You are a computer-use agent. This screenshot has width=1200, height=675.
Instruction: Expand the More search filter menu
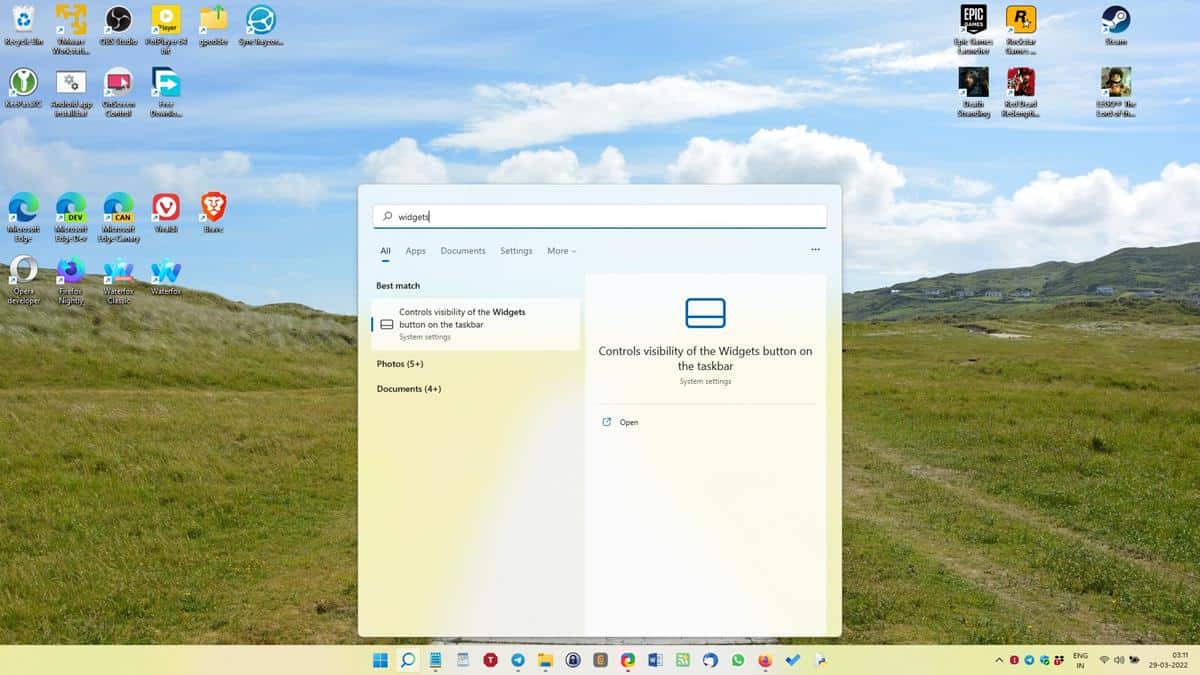click(x=561, y=250)
